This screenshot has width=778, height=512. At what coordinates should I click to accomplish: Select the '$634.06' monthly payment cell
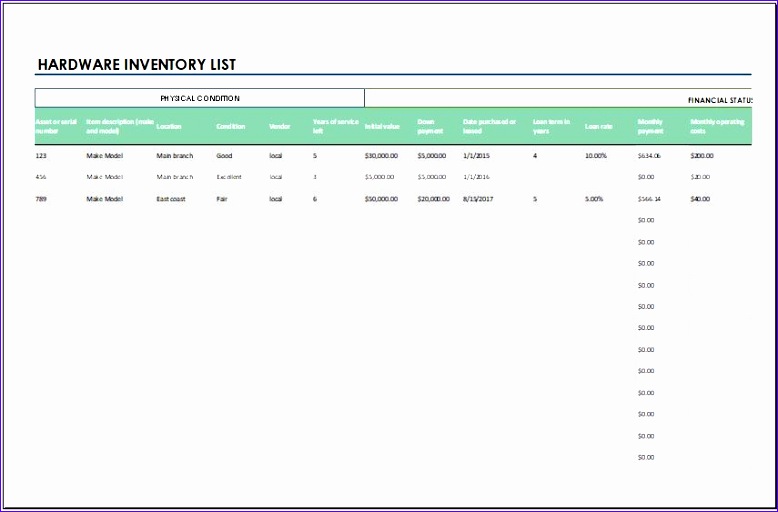649,156
